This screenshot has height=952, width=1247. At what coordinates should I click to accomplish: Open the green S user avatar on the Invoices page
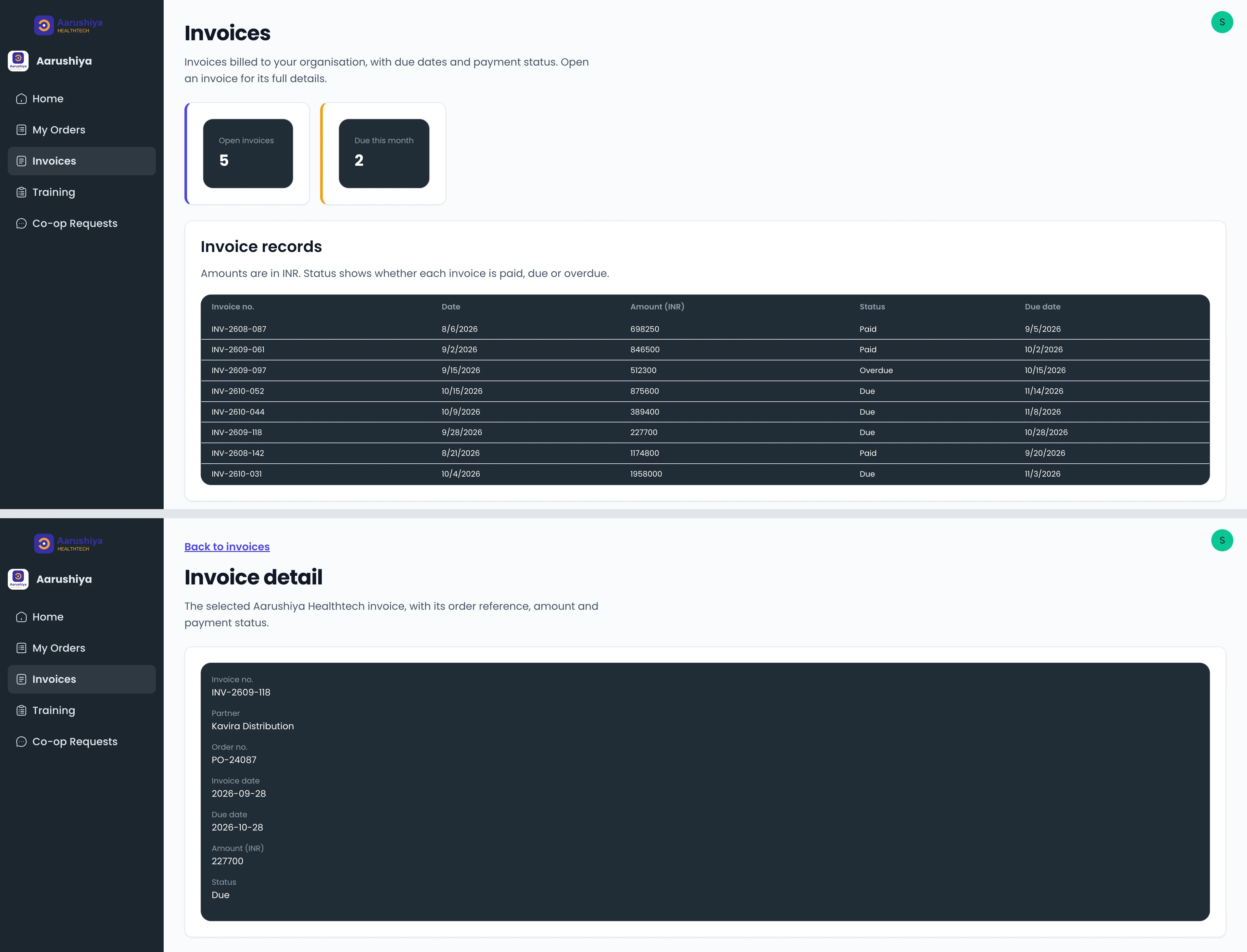pos(1222,22)
